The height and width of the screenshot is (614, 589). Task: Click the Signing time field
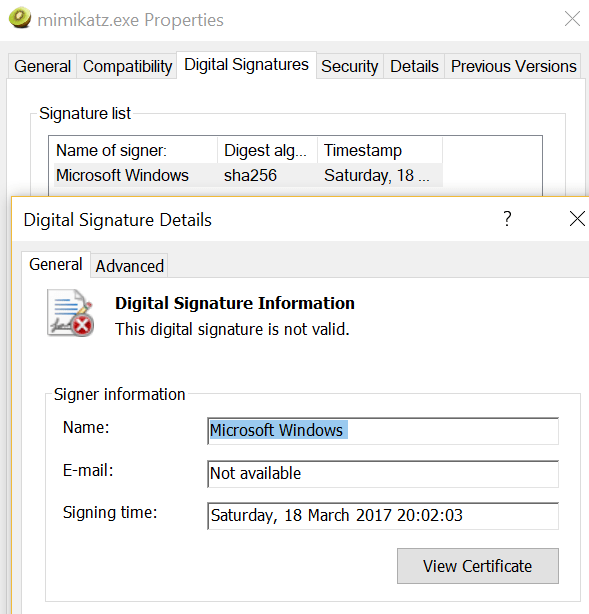point(383,516)
